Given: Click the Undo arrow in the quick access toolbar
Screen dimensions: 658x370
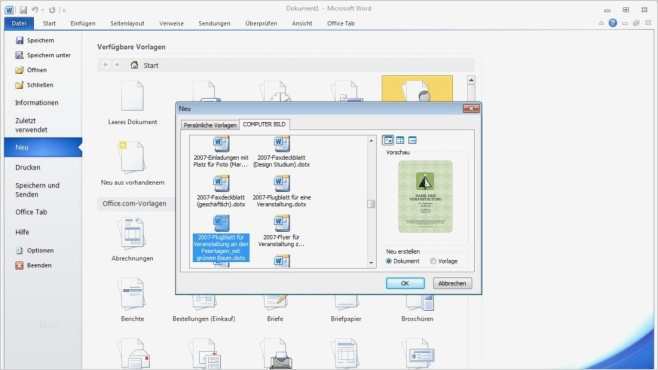Looking at the screenshot, I should [35, 10].
